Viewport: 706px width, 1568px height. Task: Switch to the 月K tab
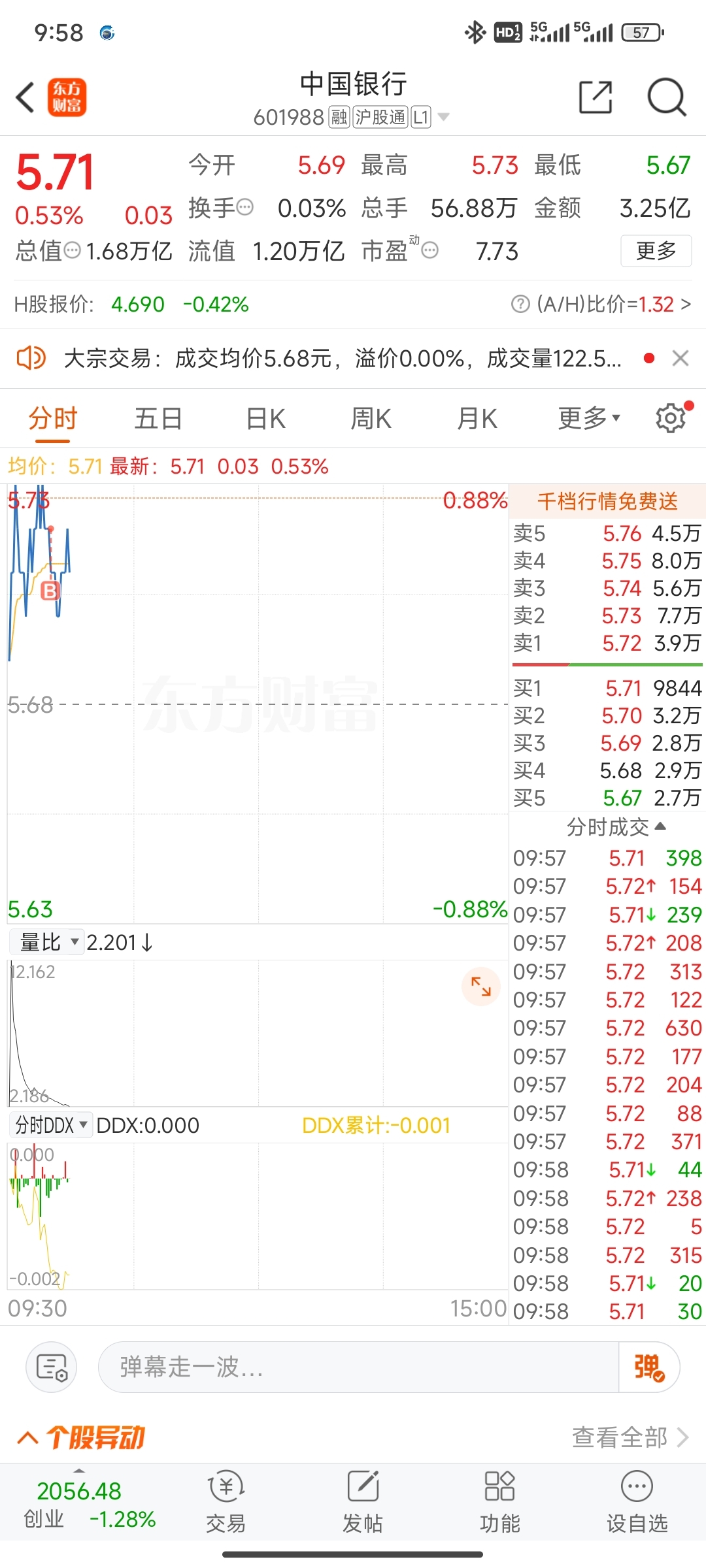pos(477,418)
